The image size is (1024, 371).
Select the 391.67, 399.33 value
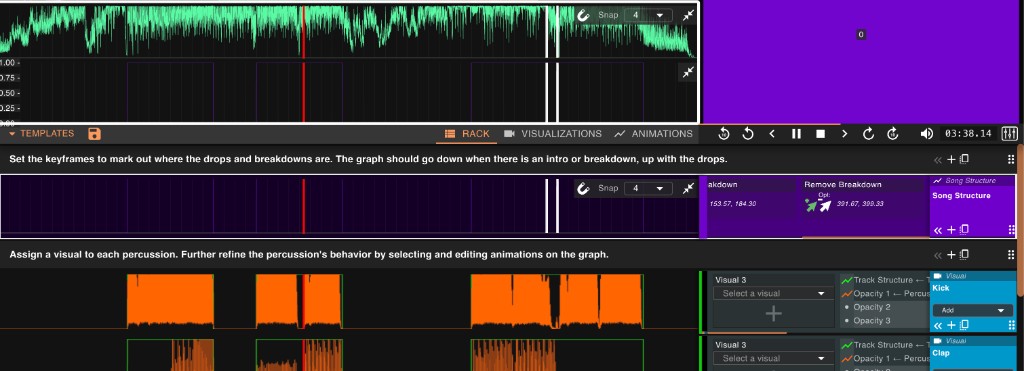coord(860,204)
